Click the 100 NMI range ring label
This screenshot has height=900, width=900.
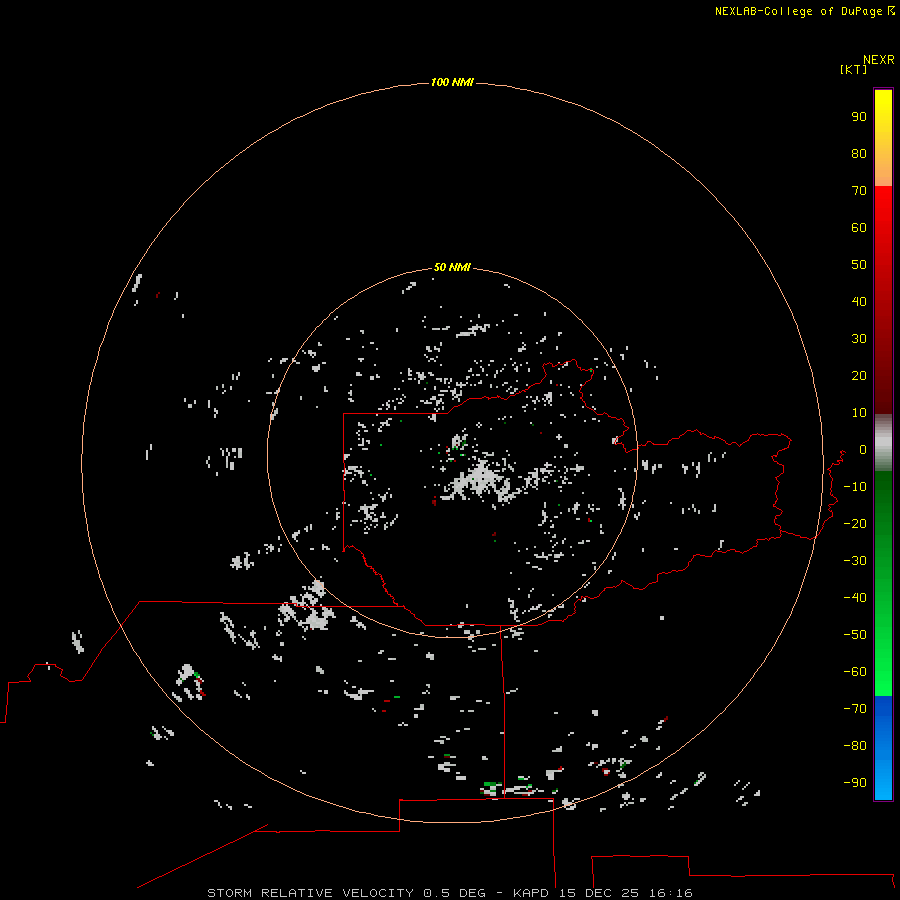452,82
